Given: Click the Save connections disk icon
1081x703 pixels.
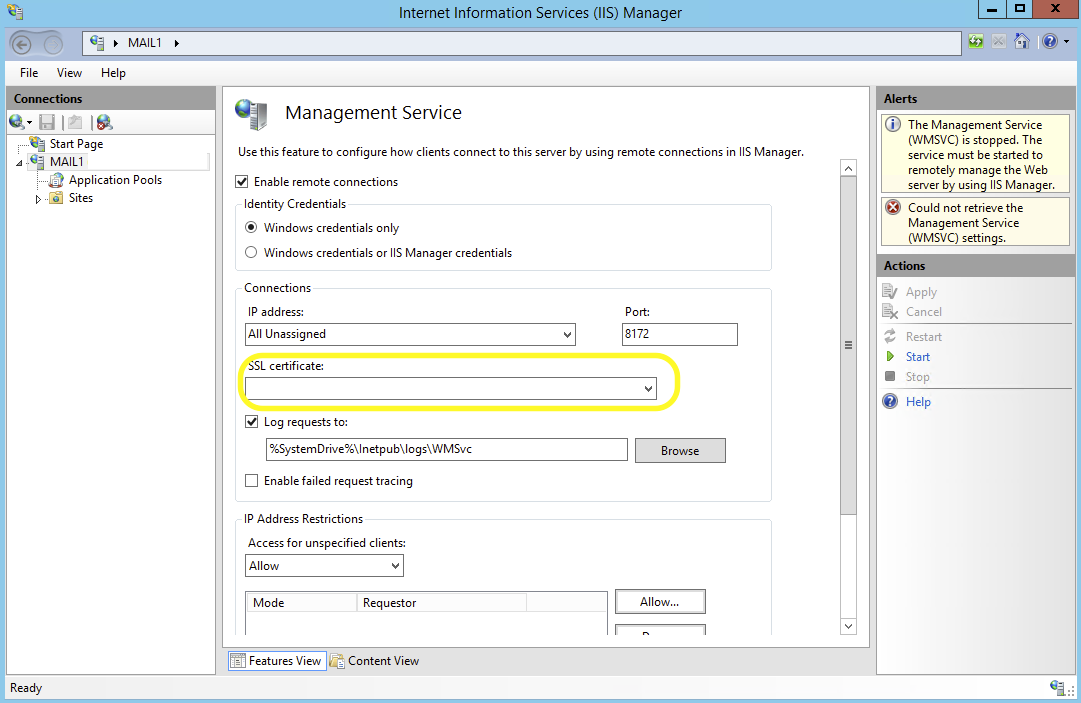Looking at the screenshot, I should 46,121.
